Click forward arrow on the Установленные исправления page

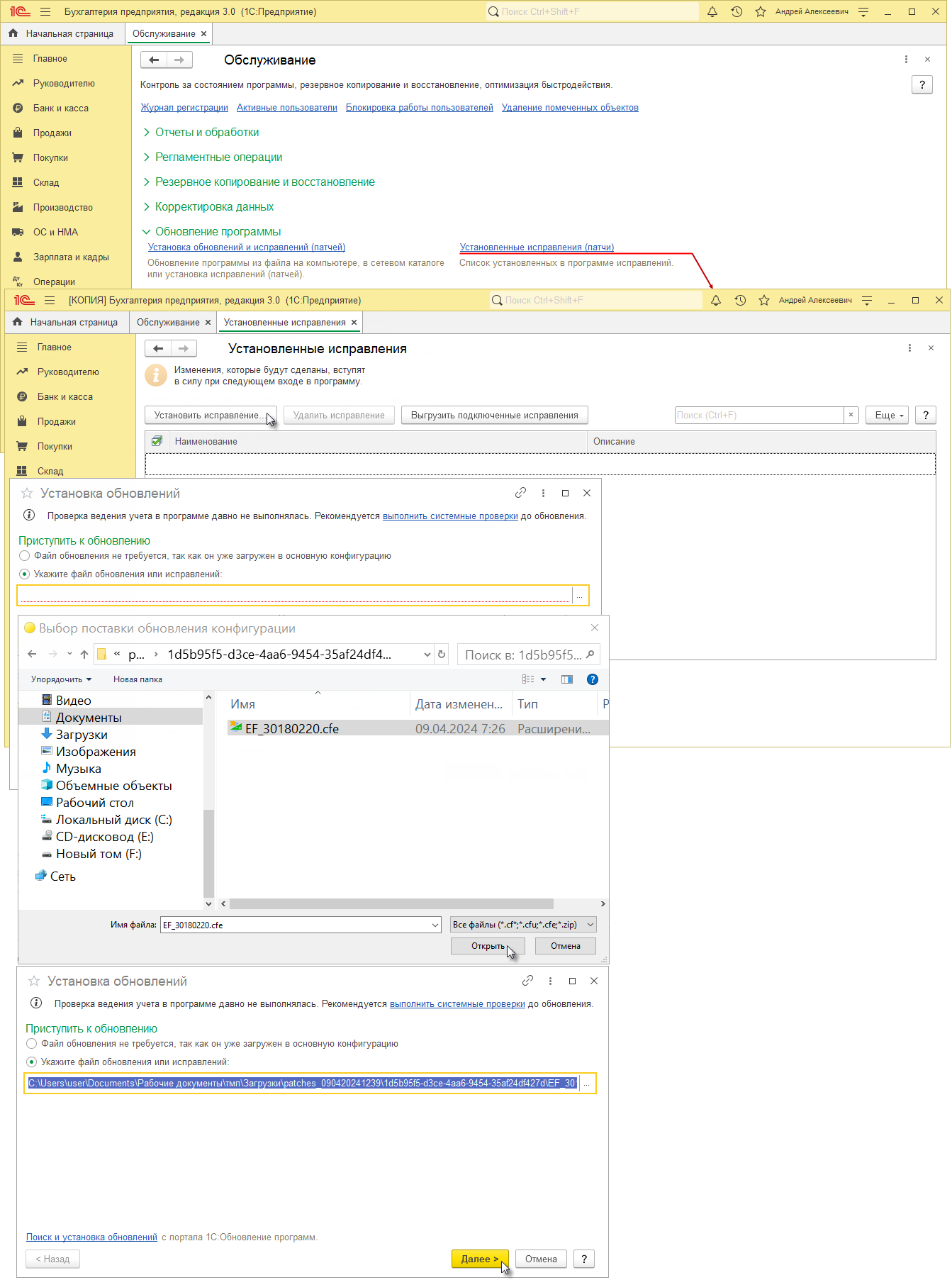pyautogui.click(x=184, y=348)
